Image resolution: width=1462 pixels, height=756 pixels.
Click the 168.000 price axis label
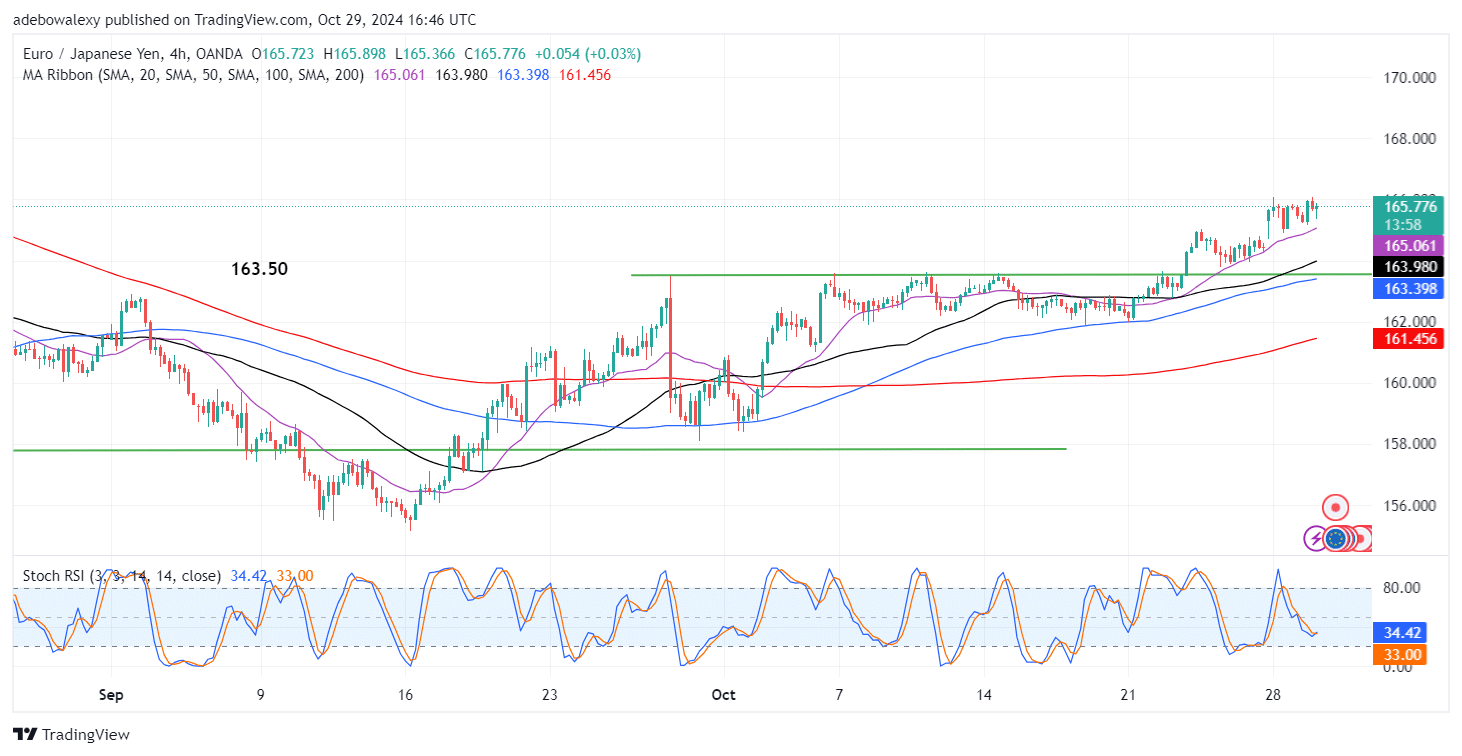tap(1410, 139)
